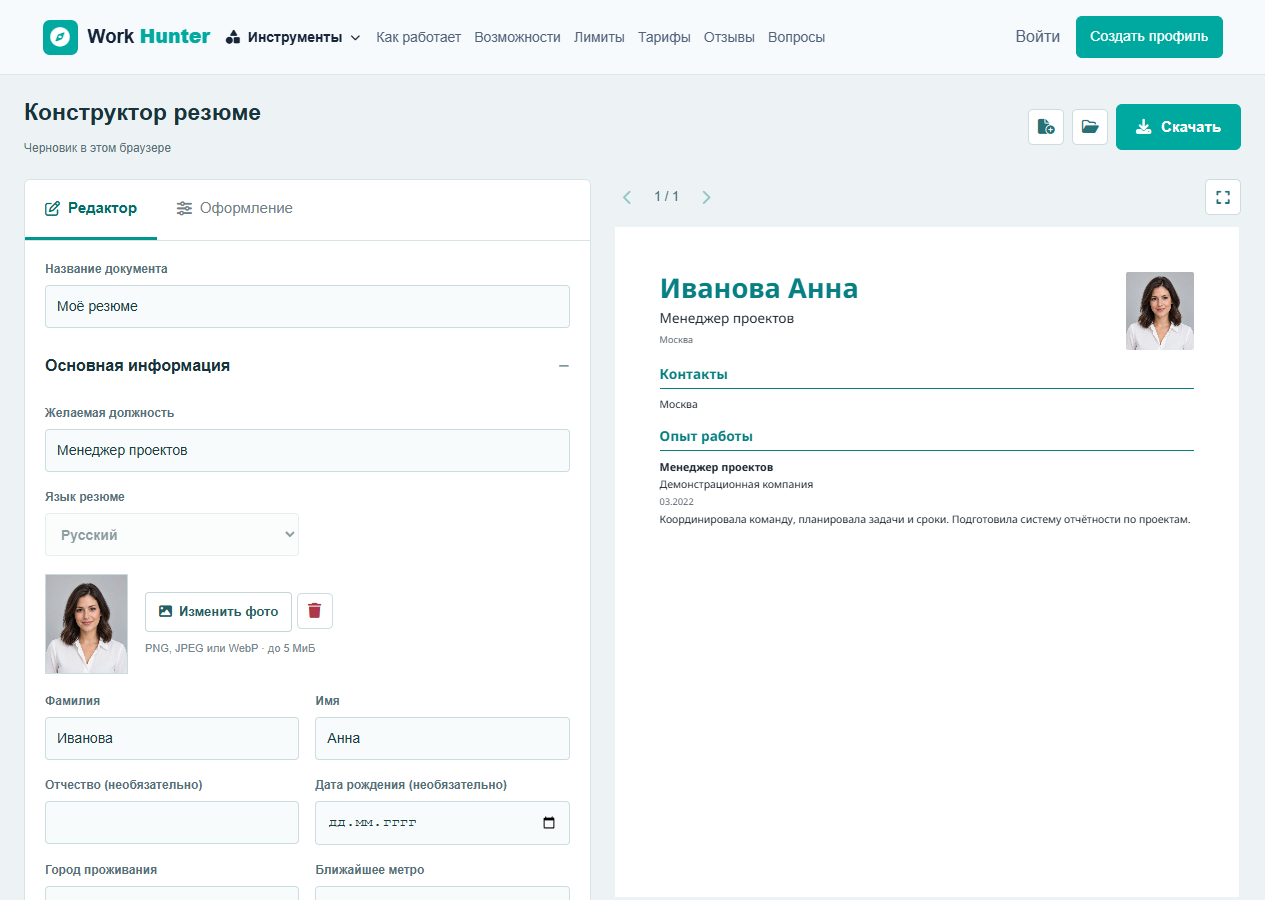Viewport: 1280px width, 900px height.
Task: Click the photo thumbnail in the editor
Action: [x=86, y=624]
